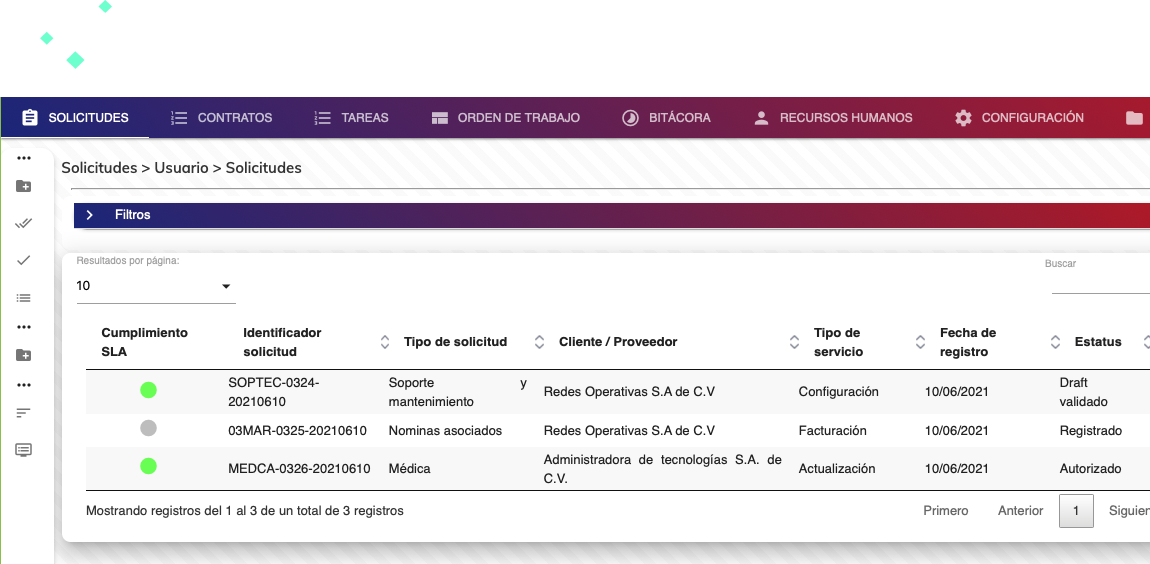Click the gray SLA indicator for 03MAR-0325
Viewport: 1150px width, 564px height.
(x=148, y=429)
